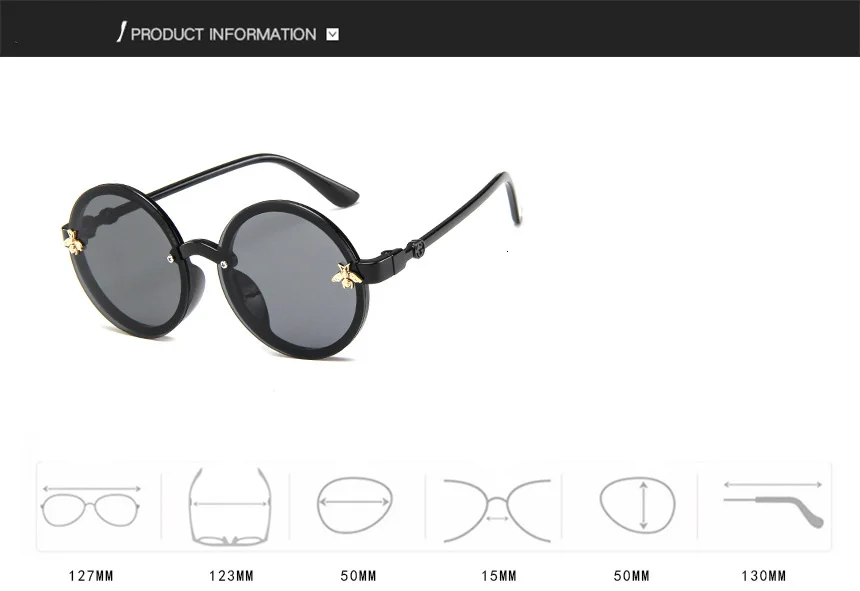860x591 pixels.
Task: Click the Product Information header text
Action: click(223, 35)
